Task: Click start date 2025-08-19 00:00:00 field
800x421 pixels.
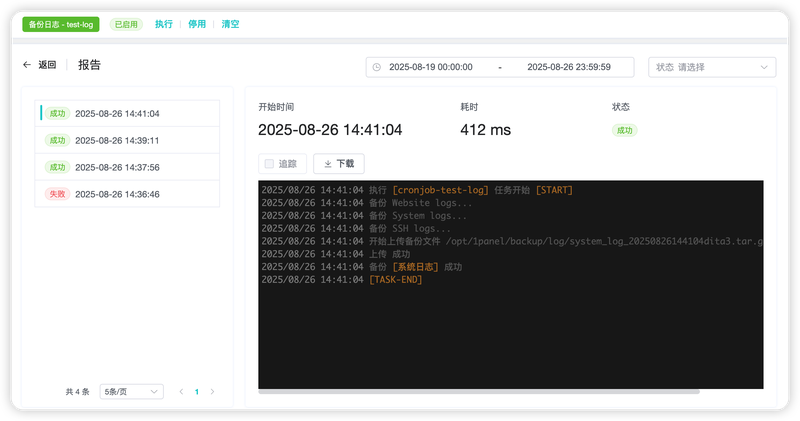Action: [431, 67]
